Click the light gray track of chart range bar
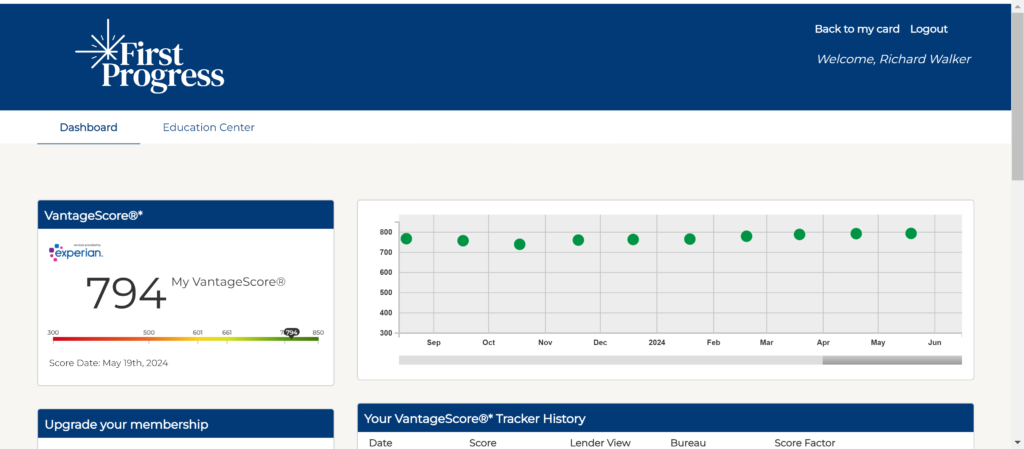Screen dimensions: 1024x449 point(610,360)
